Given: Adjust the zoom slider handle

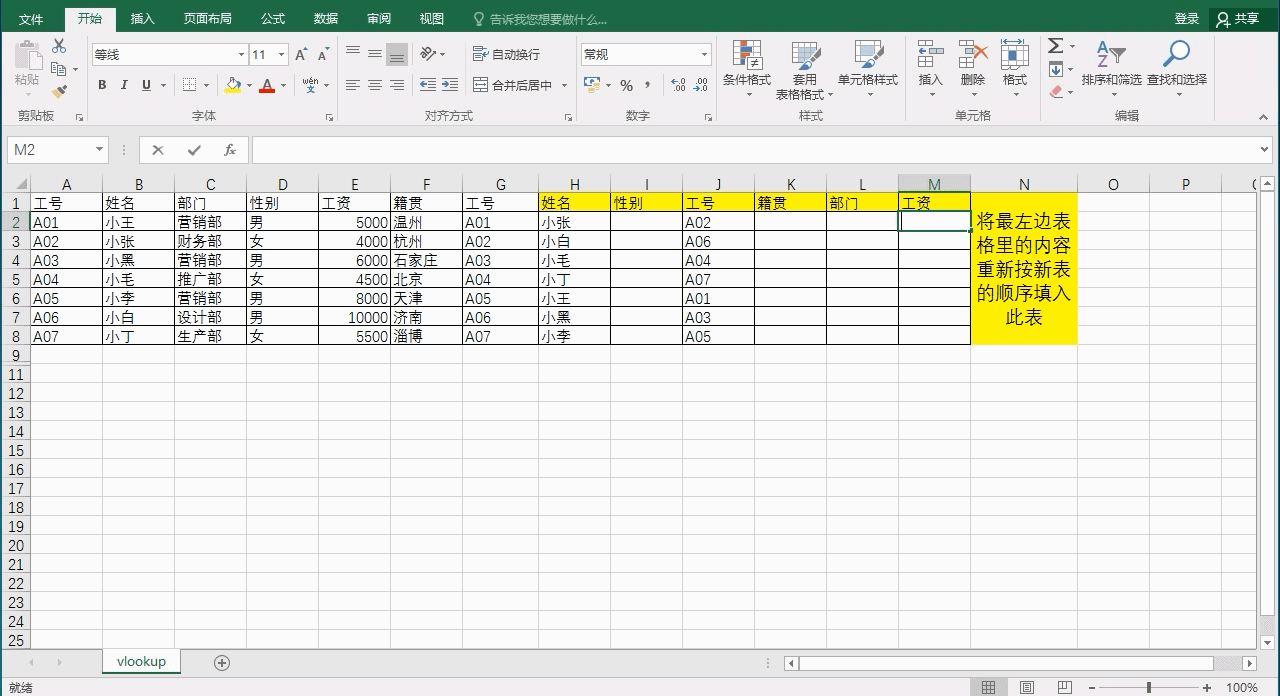Looking at the screenshot, I should 1148,687.
